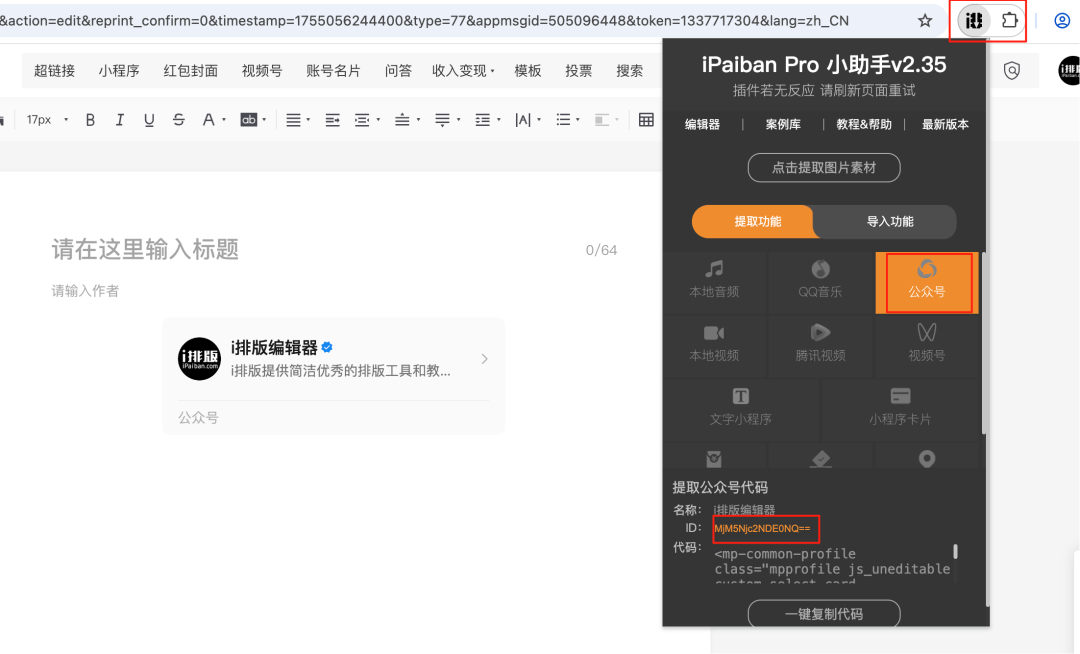1080x654 pixels.
Task: Select the 本地视频 extraction option
Action: [714, 345]
